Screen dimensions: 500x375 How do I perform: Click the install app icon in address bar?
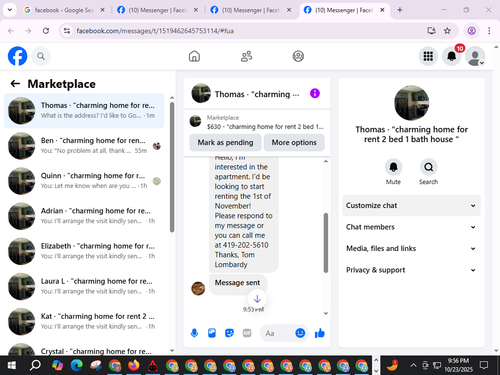tap(431, 31)
